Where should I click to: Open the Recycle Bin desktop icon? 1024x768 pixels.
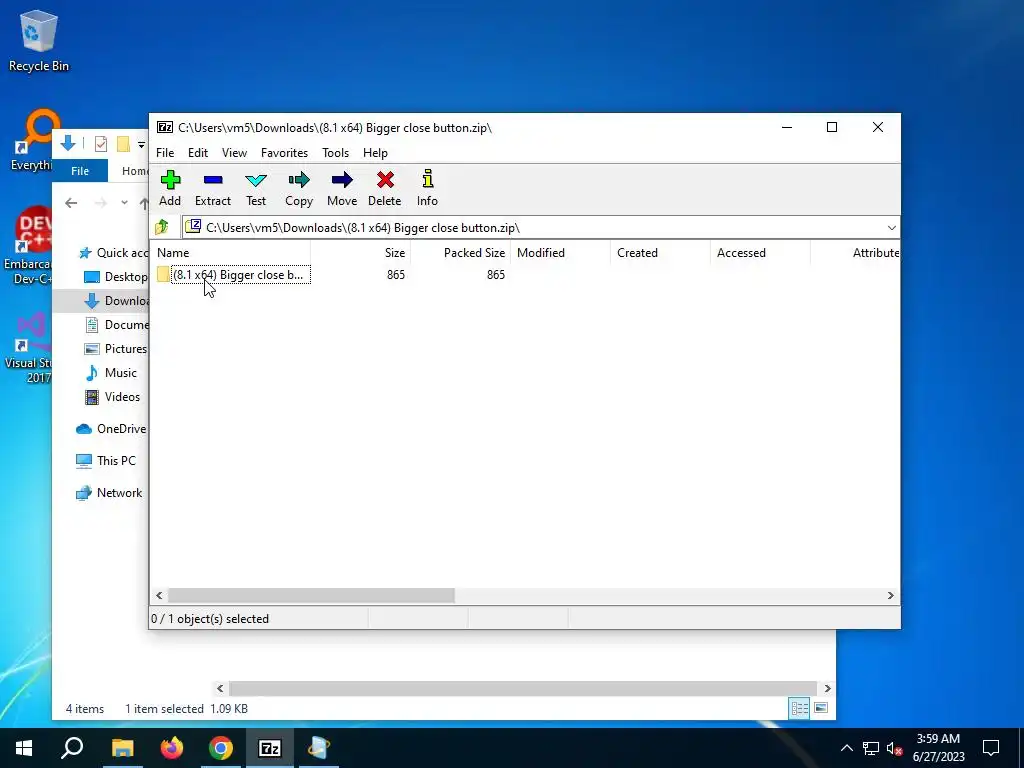coord(39,40)
